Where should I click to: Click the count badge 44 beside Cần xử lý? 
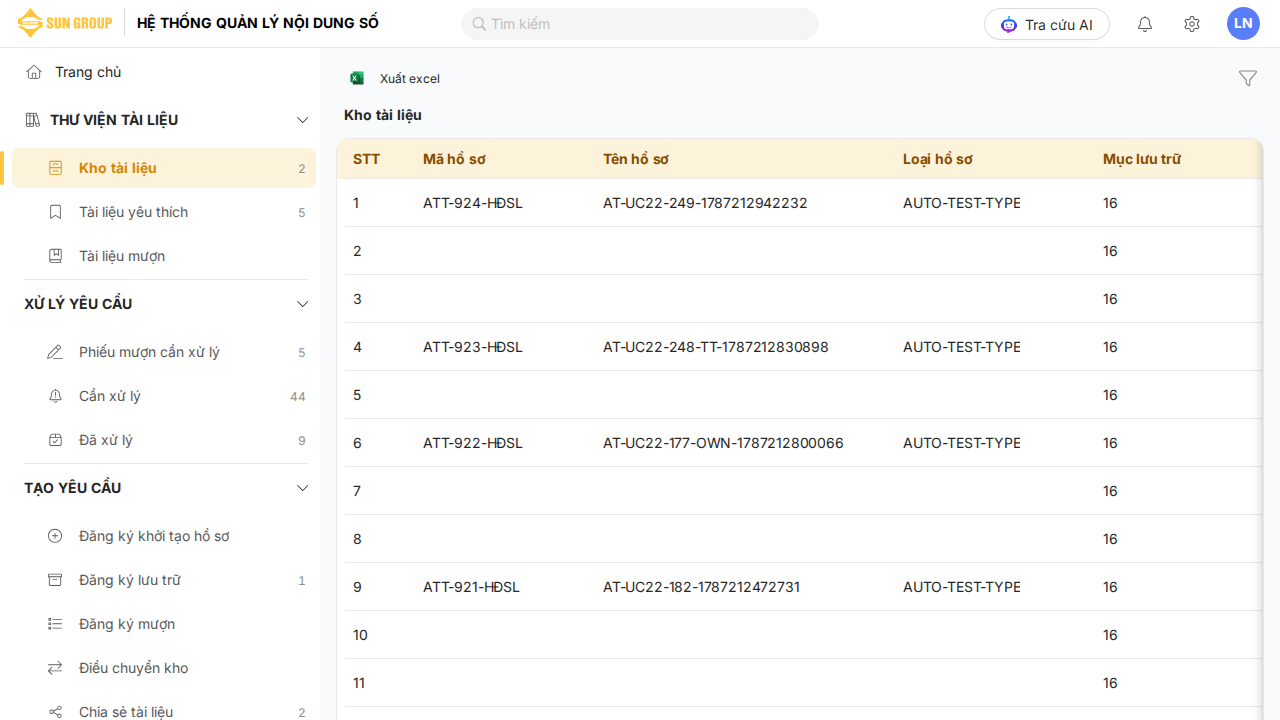[298, 396]
